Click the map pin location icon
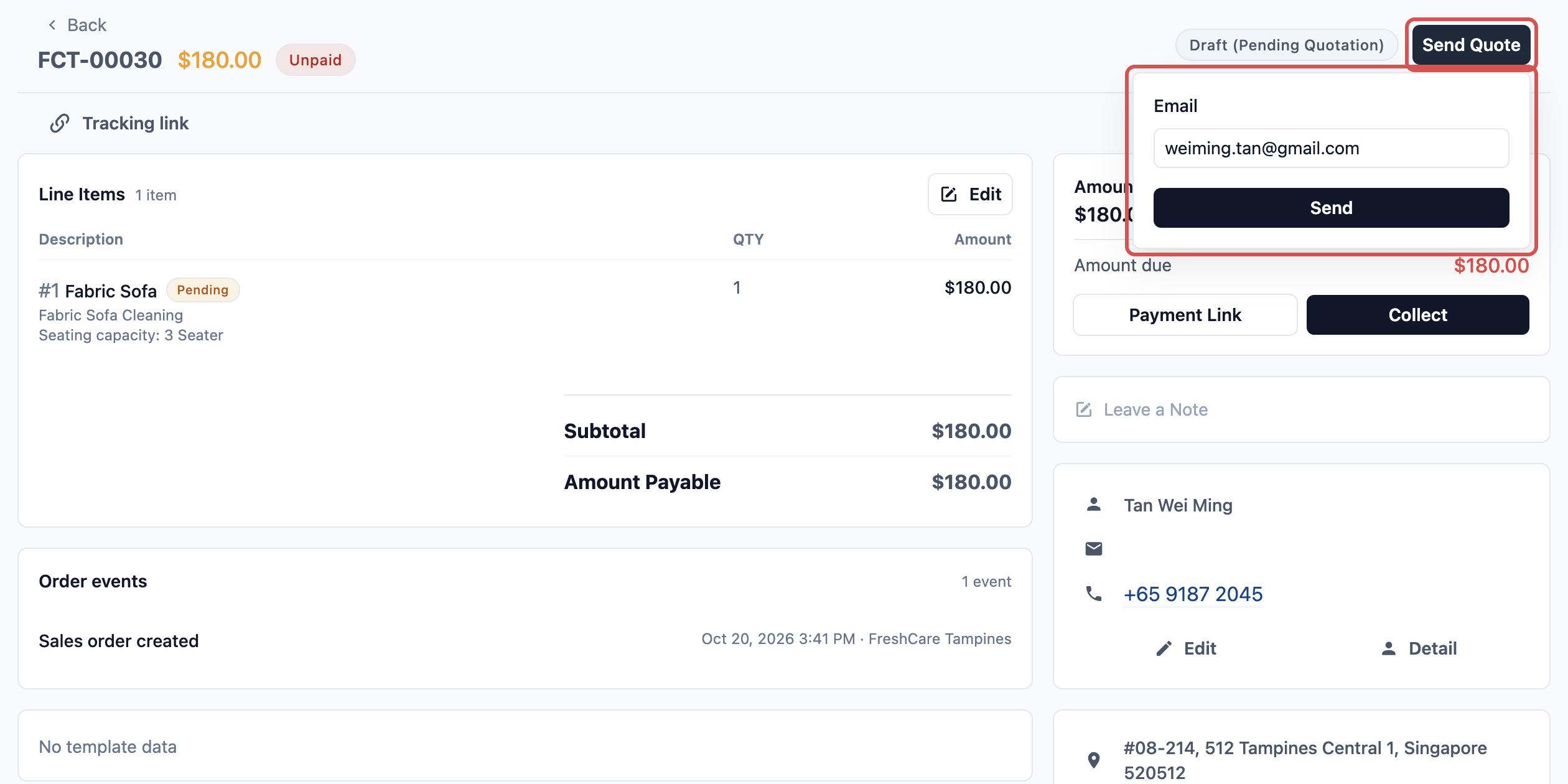This screenshot has height=784, width=1568. pyautogui.click(x=1094, y=760)
